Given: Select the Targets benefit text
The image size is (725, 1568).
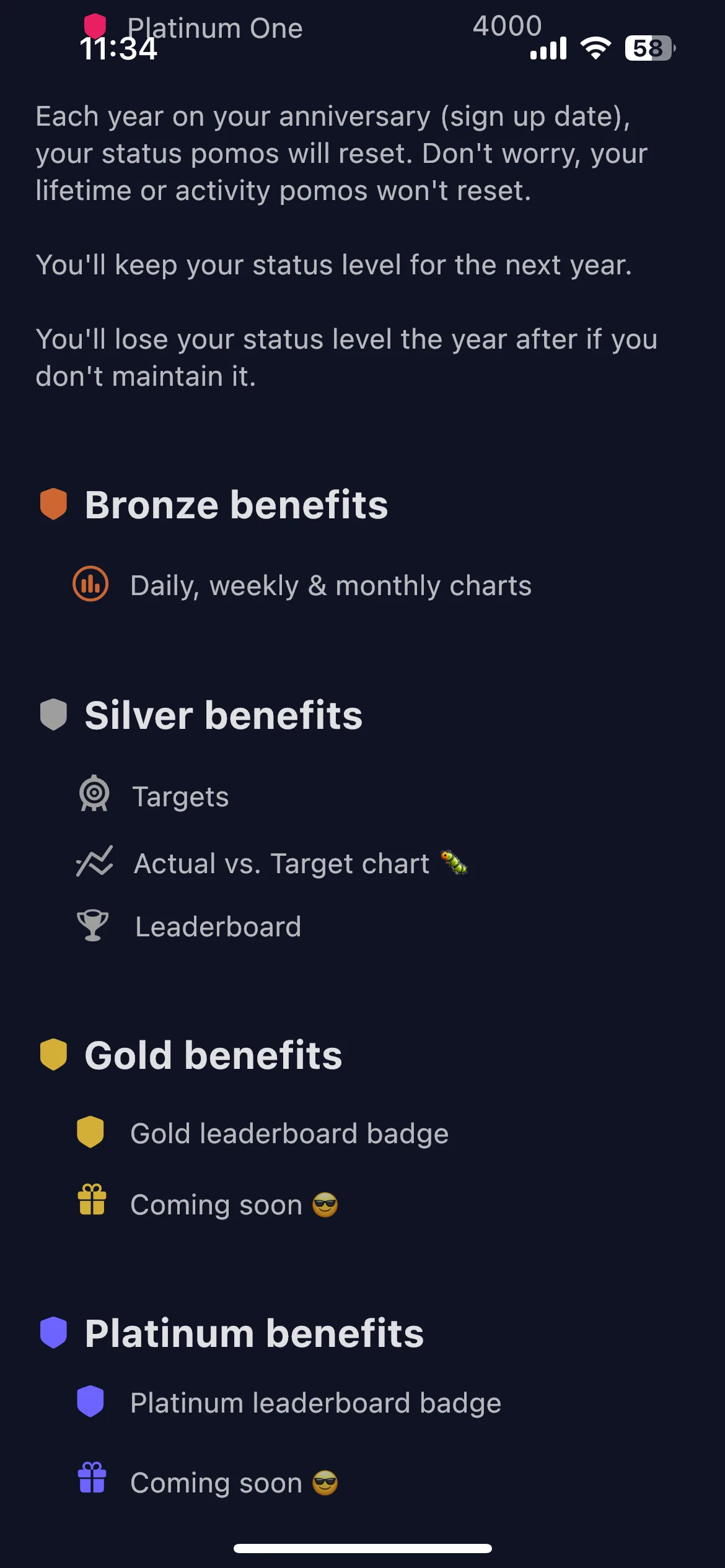Looking at the screenshot, I should click(180, 797).
